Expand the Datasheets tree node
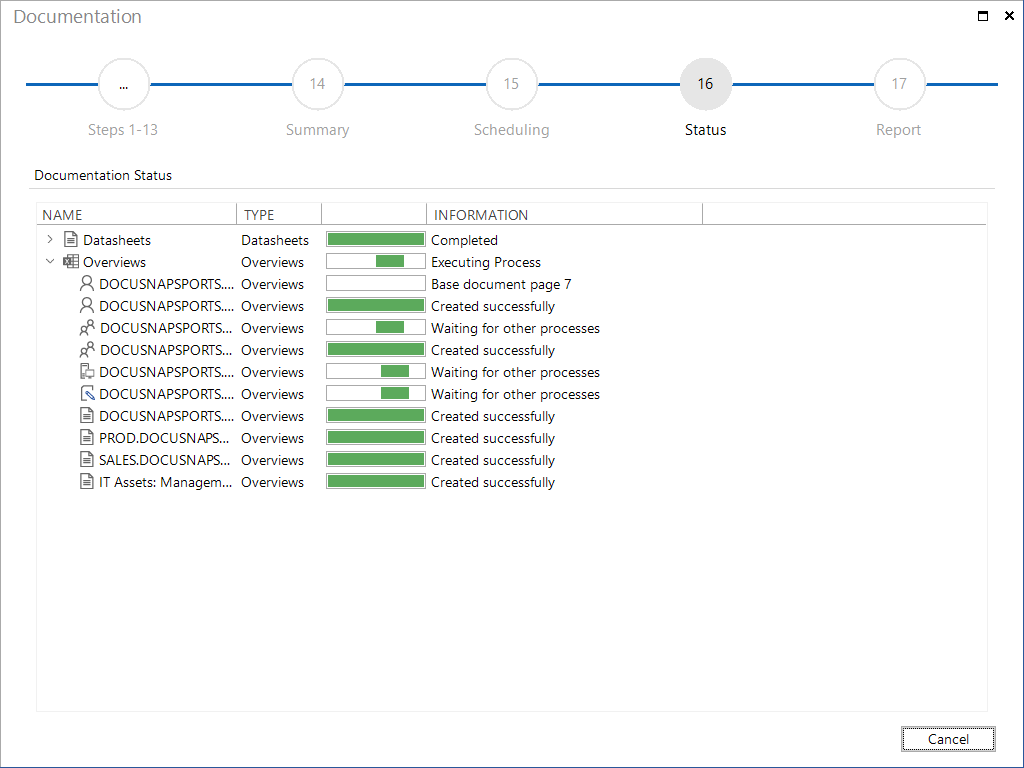The height and width of the screenshot is (768, 1024). click(50, 240)
